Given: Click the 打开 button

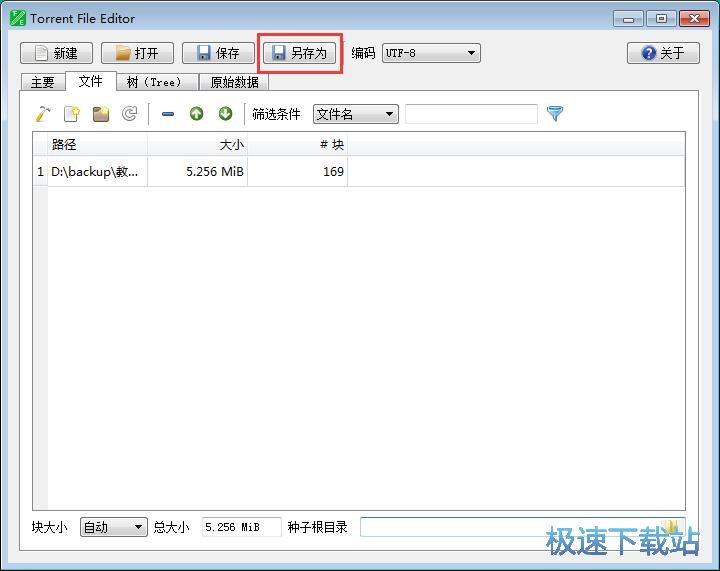Looking at the screenshot, I should pos(137,53).
